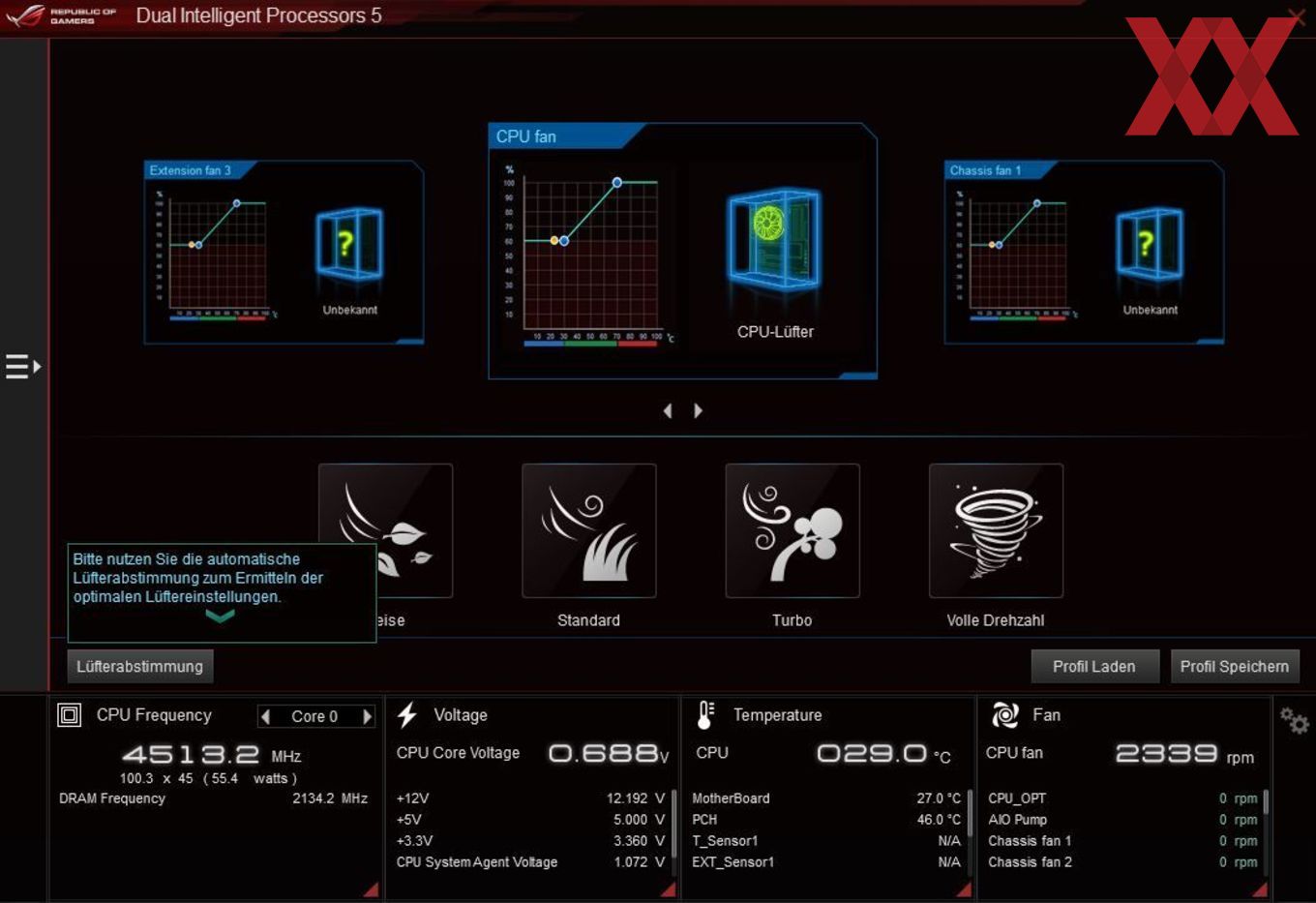Show next fan with right carousel arrow
The height and width of the screenshot is (903, 1316).
coord(698,410)
